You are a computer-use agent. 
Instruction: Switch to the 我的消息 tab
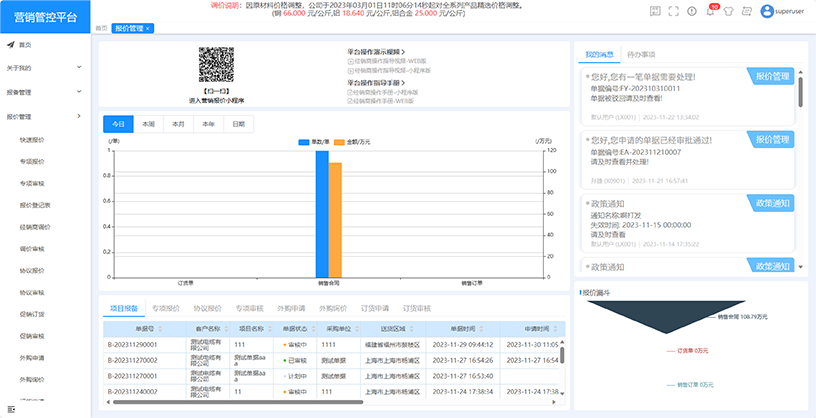click(599, 54)
